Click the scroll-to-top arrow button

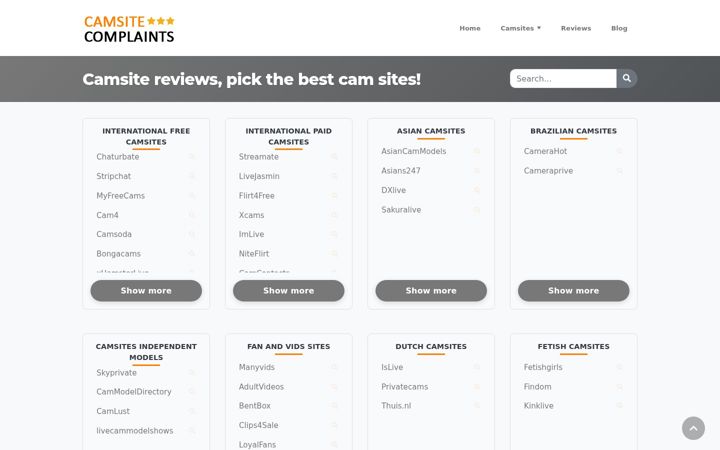693,428
